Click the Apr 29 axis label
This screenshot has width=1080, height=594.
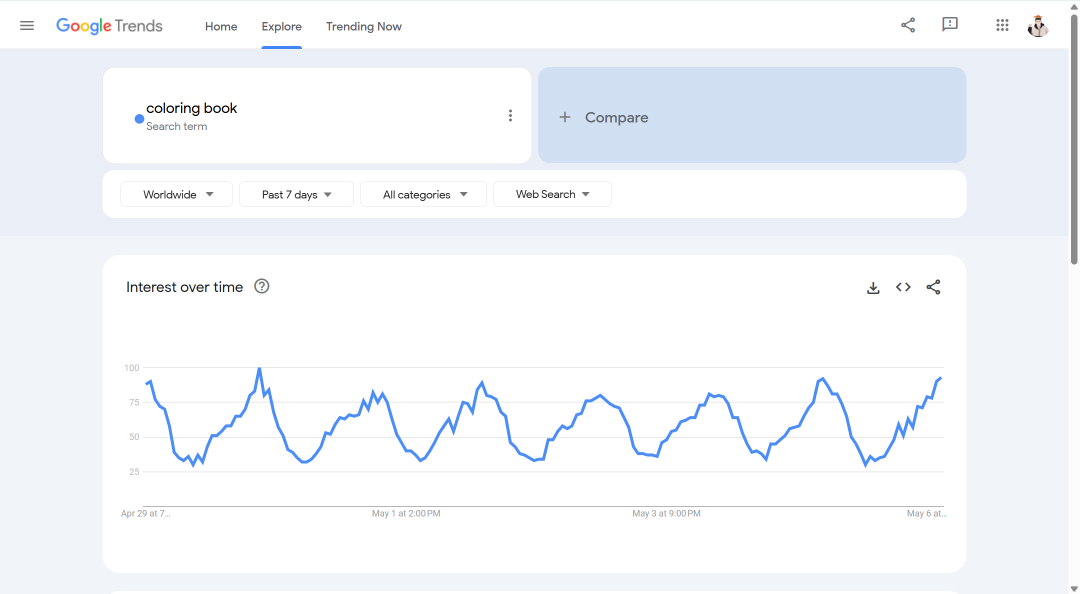[x=145, y=513]
